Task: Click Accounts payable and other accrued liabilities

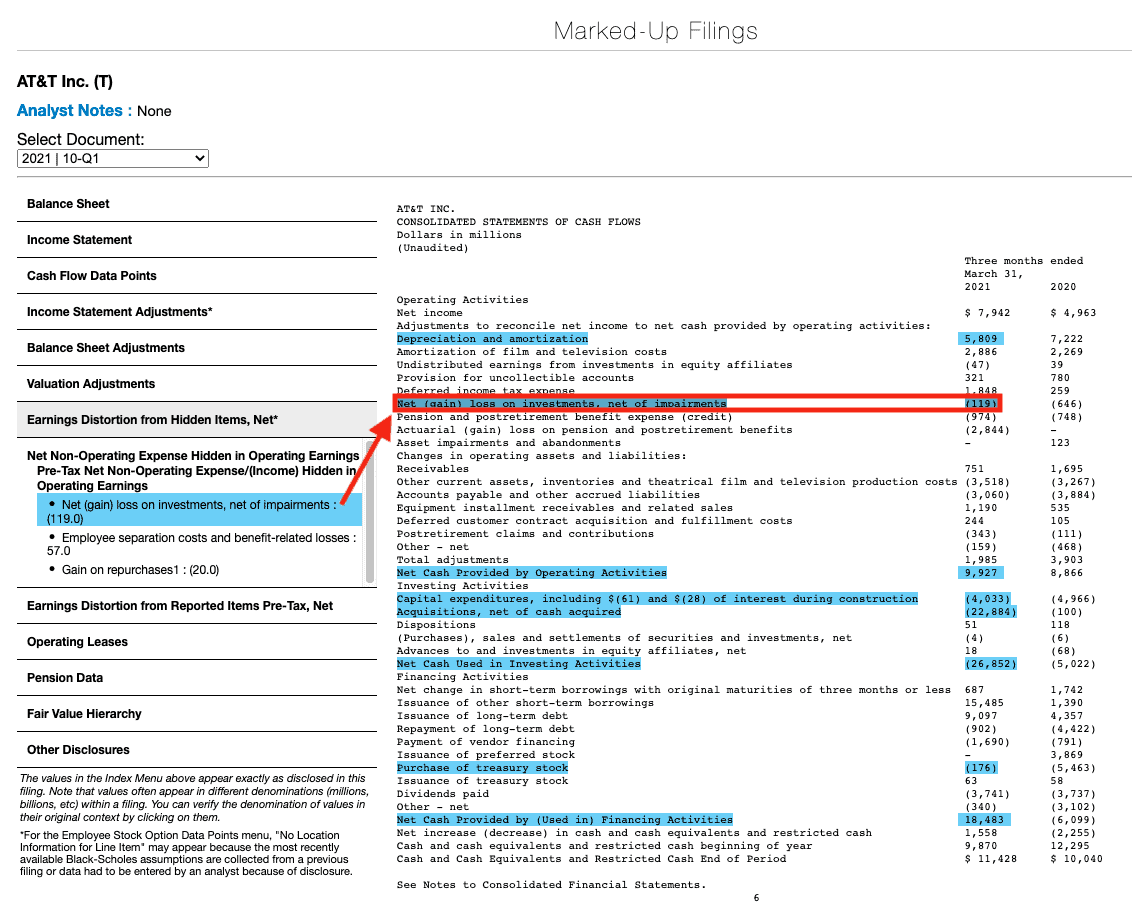Action: 548,494
